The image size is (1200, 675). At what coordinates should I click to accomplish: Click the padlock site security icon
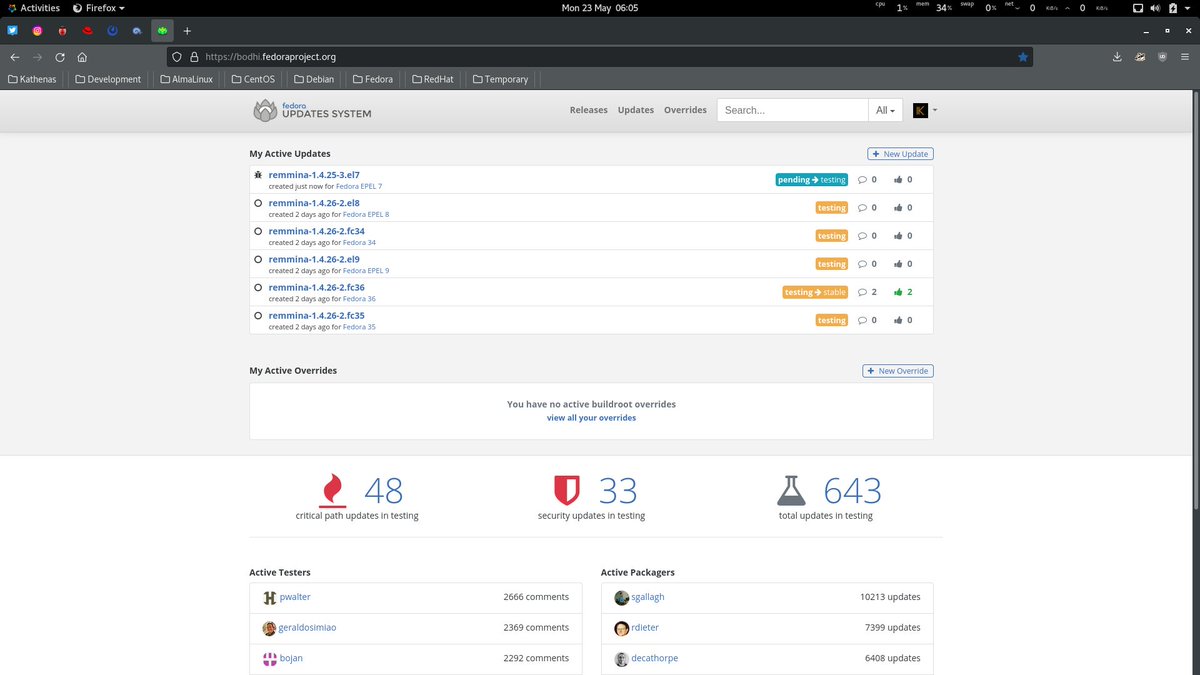click(x=195, y=57)
